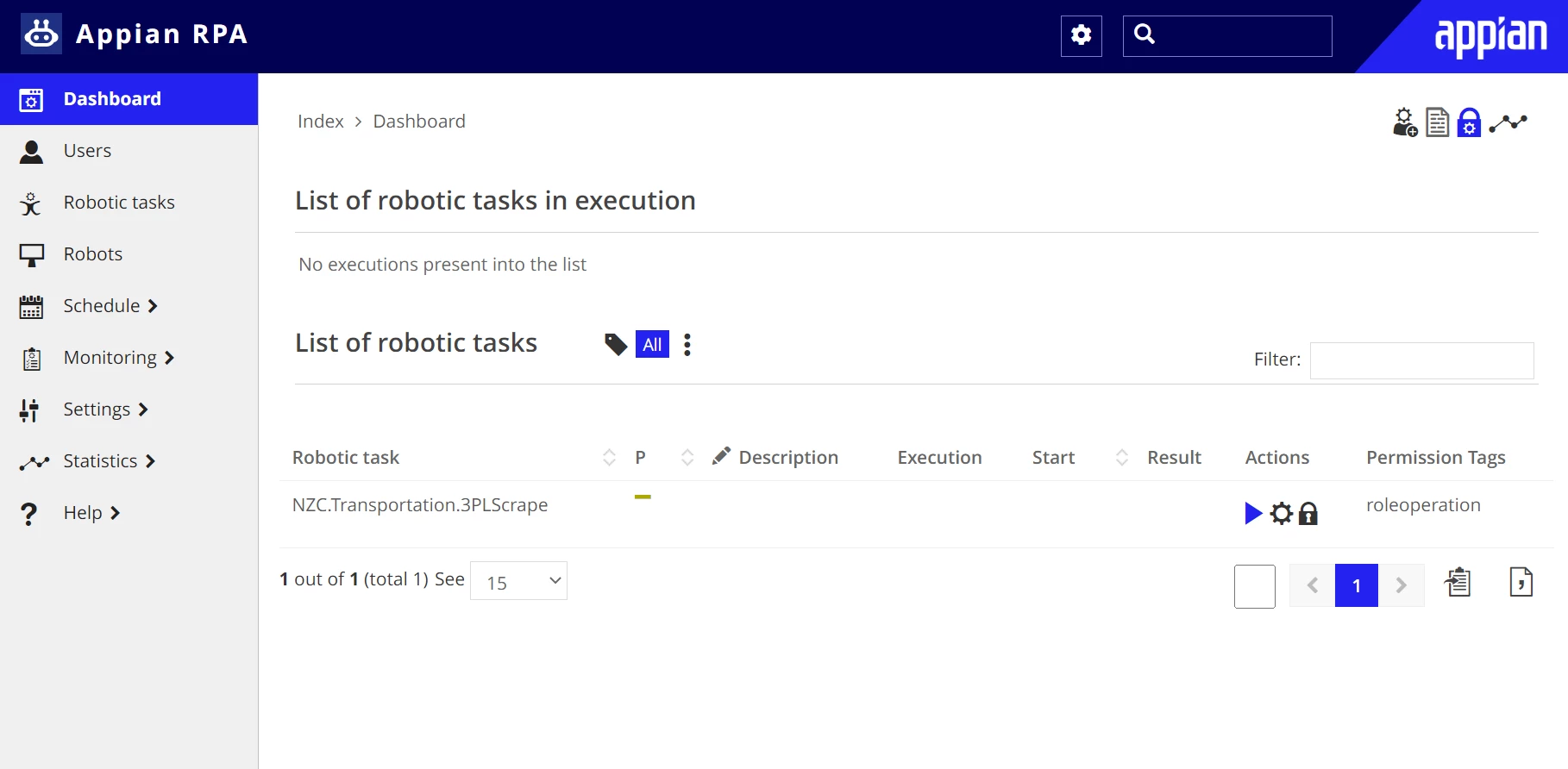This screenshot has width=1568, height=769.
Task: Click the Robotic tasks figure icon
Action: click(x=31, y=203)
